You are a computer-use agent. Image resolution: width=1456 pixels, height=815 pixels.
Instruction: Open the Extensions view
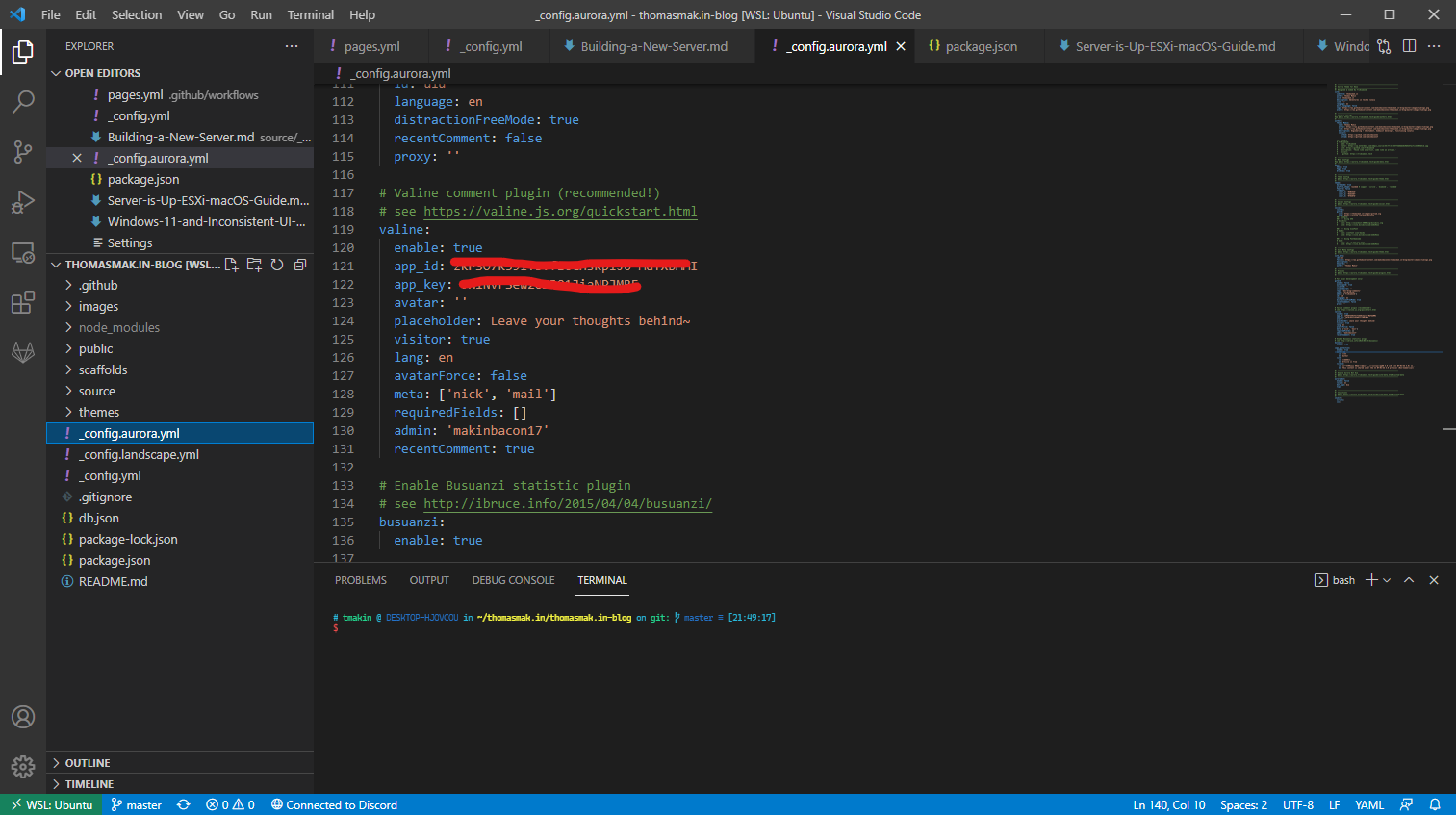[23, 302]
